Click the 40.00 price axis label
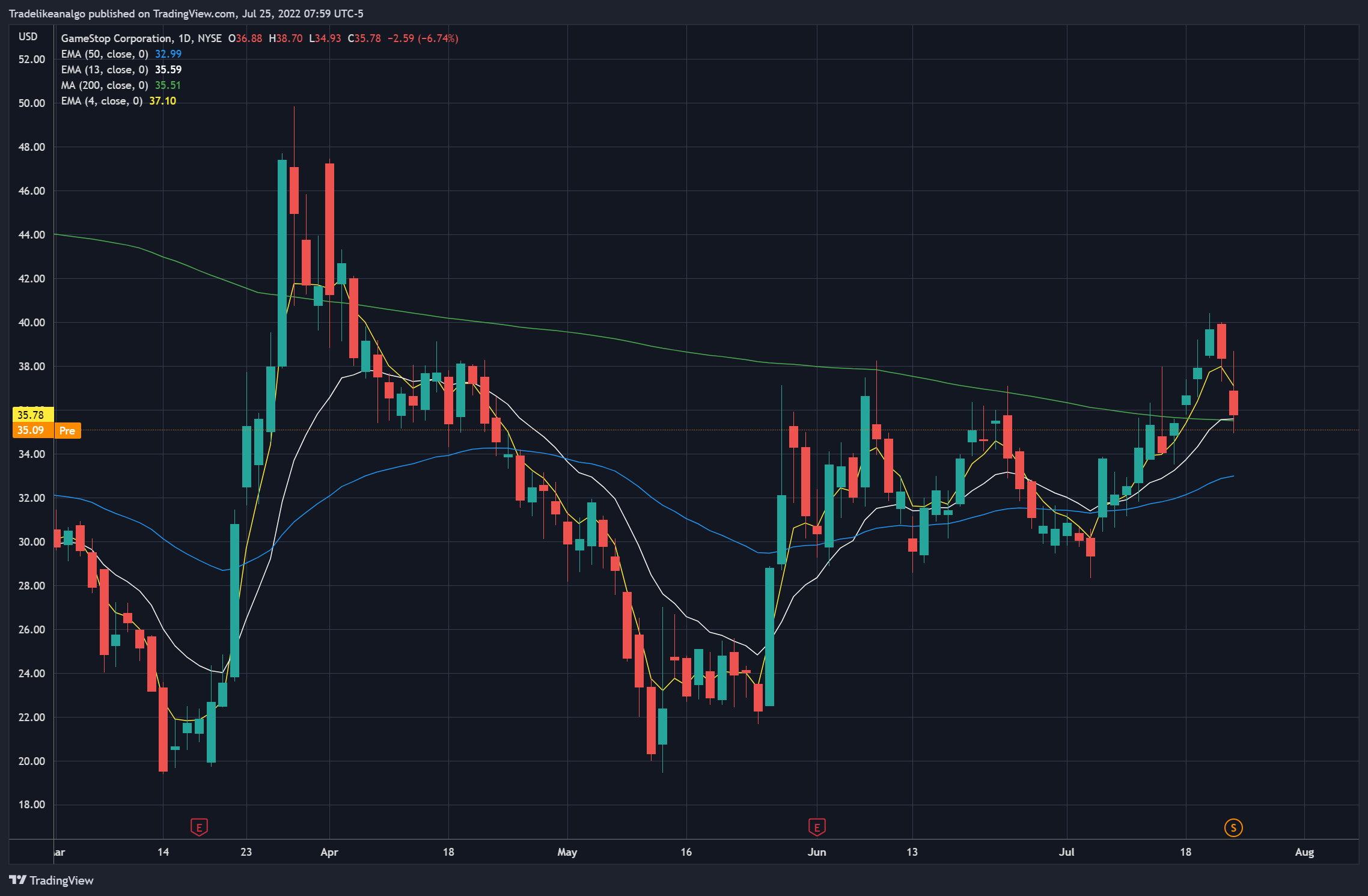Screen dimensions: 1368x896 pyautogui.click(x=32, y=323)
